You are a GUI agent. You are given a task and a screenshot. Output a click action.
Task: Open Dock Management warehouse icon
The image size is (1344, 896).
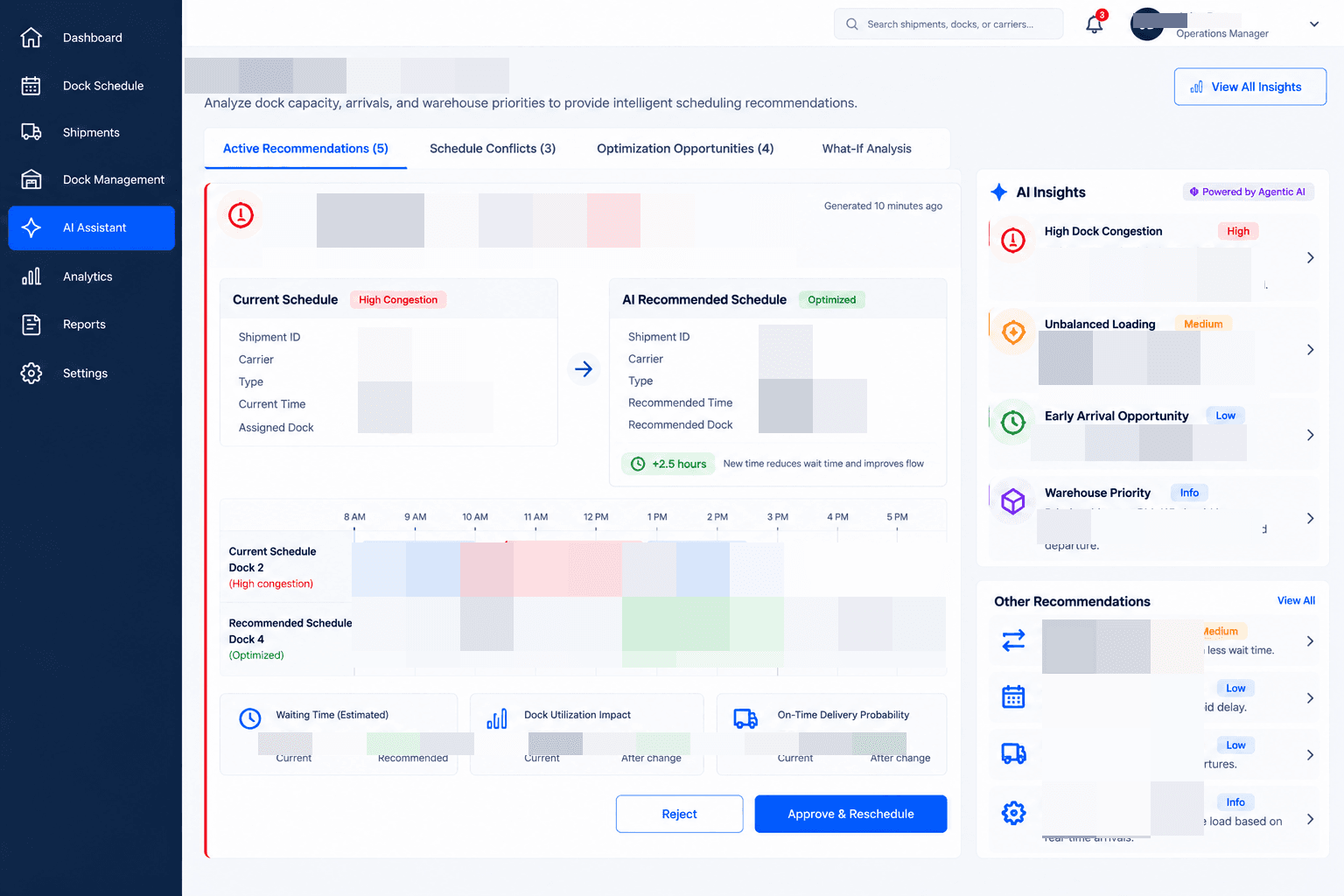click(31, 179)
